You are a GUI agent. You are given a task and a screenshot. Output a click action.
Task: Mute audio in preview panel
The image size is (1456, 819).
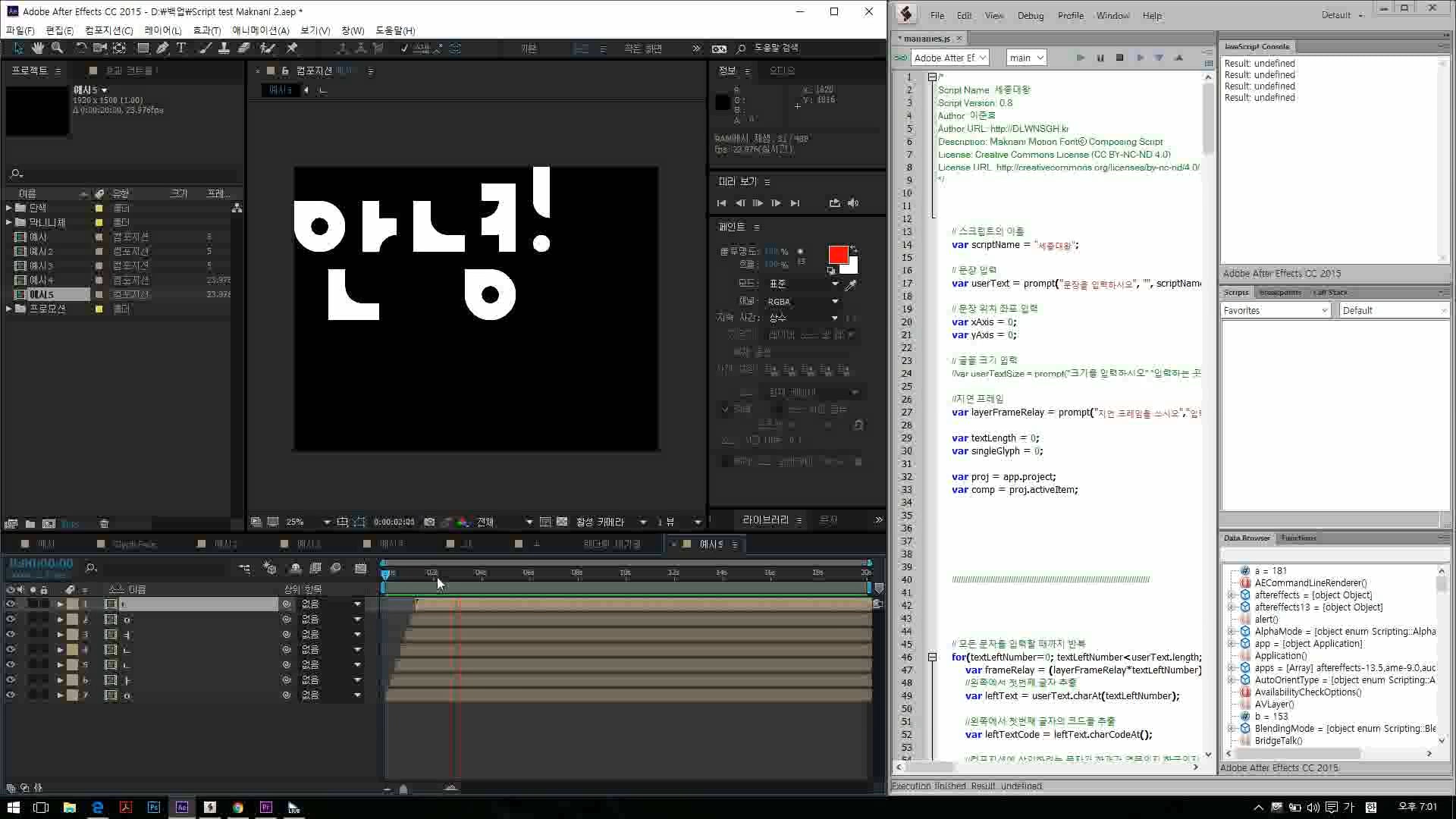[x=853, y=203]
